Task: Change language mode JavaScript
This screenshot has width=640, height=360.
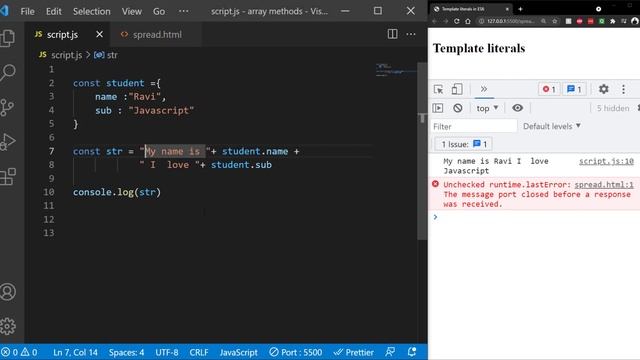Action: click(x=238, y=352)
